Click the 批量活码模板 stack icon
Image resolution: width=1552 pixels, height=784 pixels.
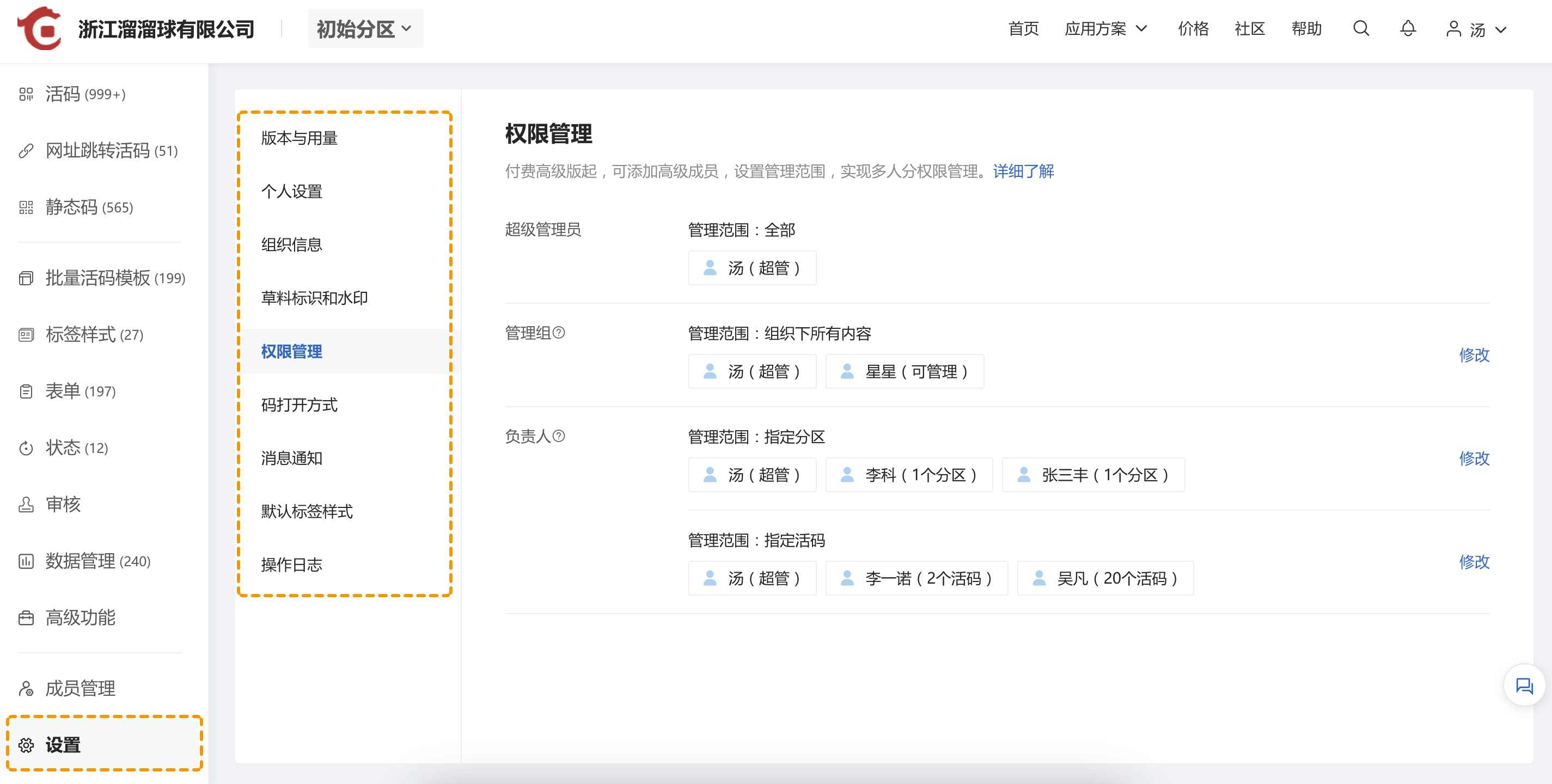point(26,278)
